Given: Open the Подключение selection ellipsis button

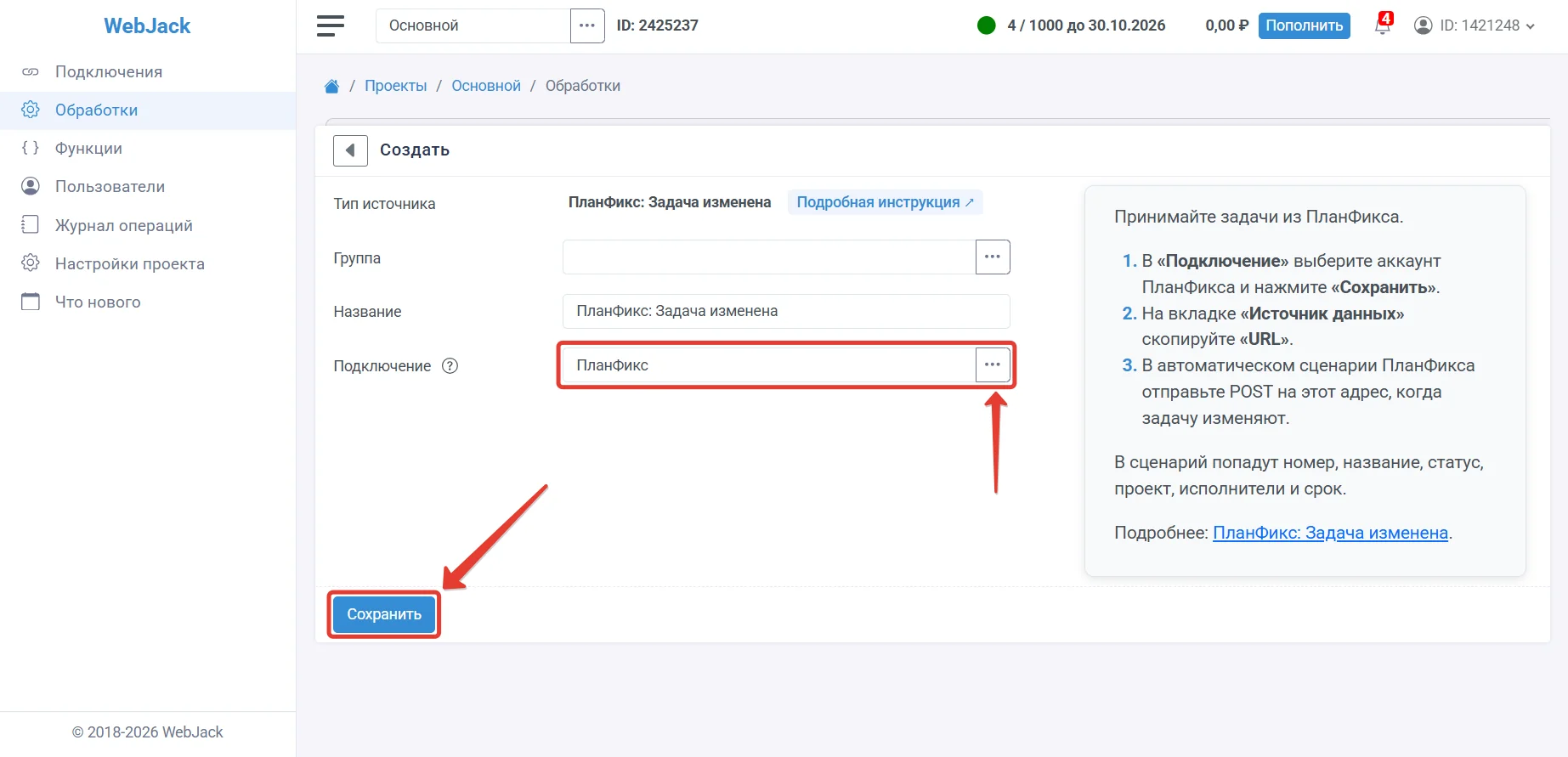Looking at the screenshot, I should 993,364.
